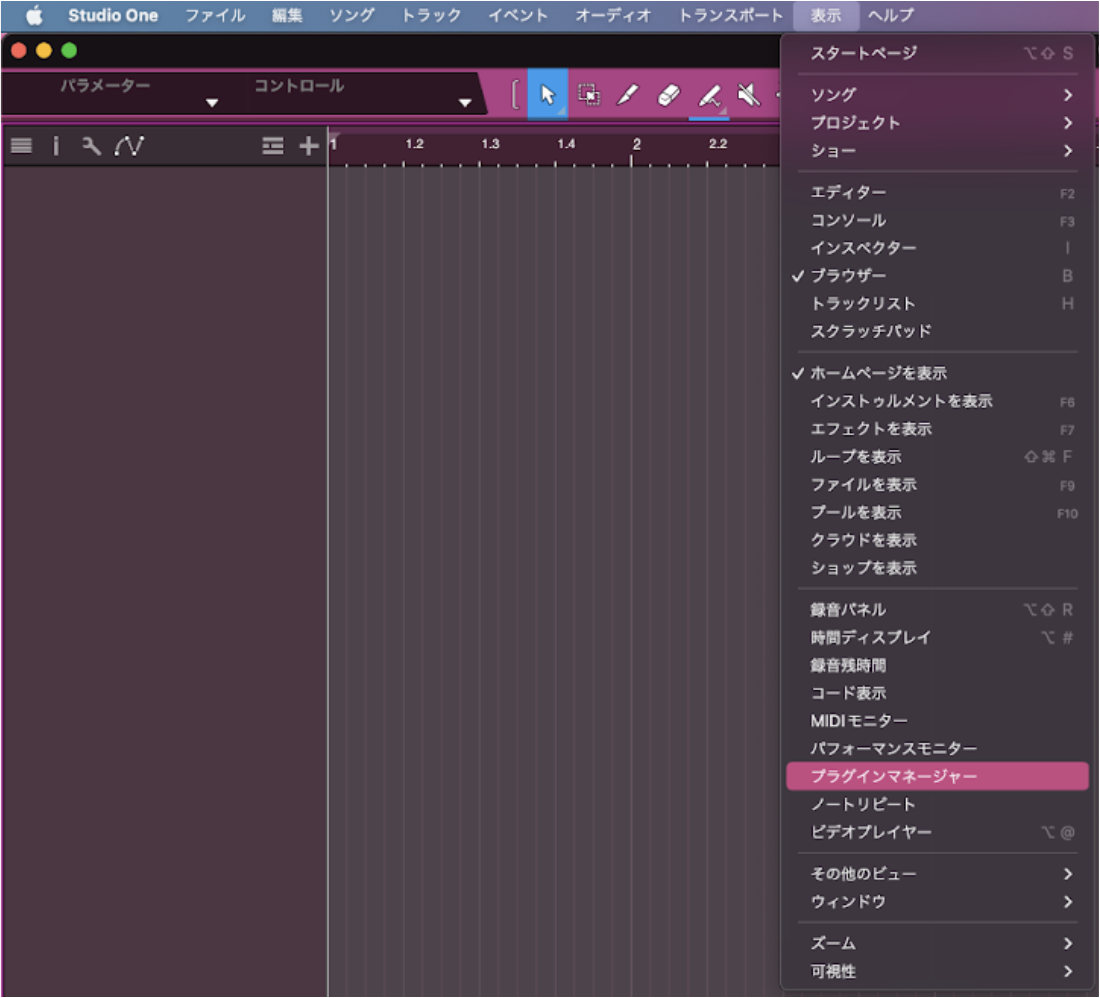Choose ファイルを表示 menu item
This screenshot has width=1100, height=998.
click(937, 485)
